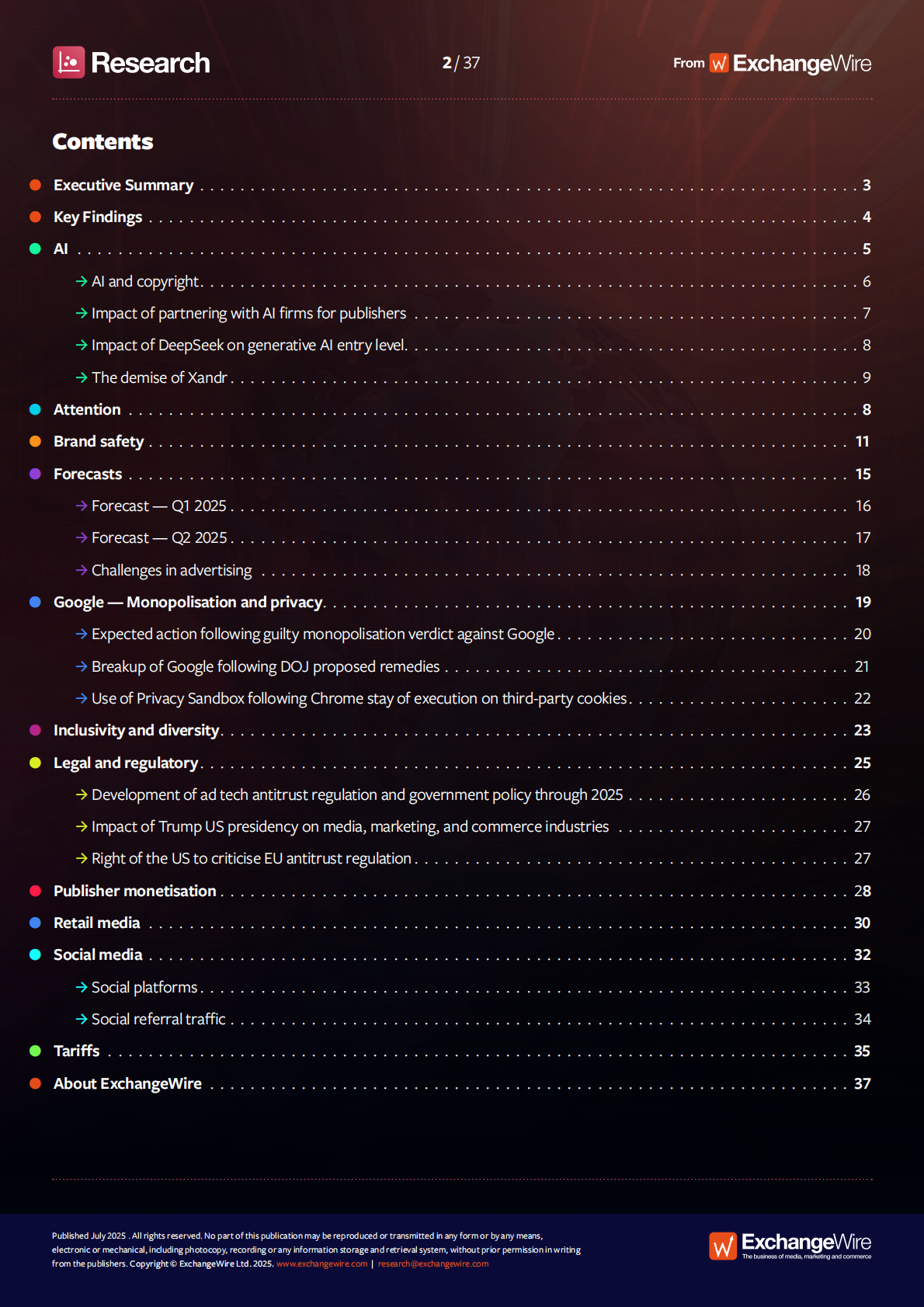Jump to Social referral traffic entry
924x1307 pixels.
(158, 1020)
